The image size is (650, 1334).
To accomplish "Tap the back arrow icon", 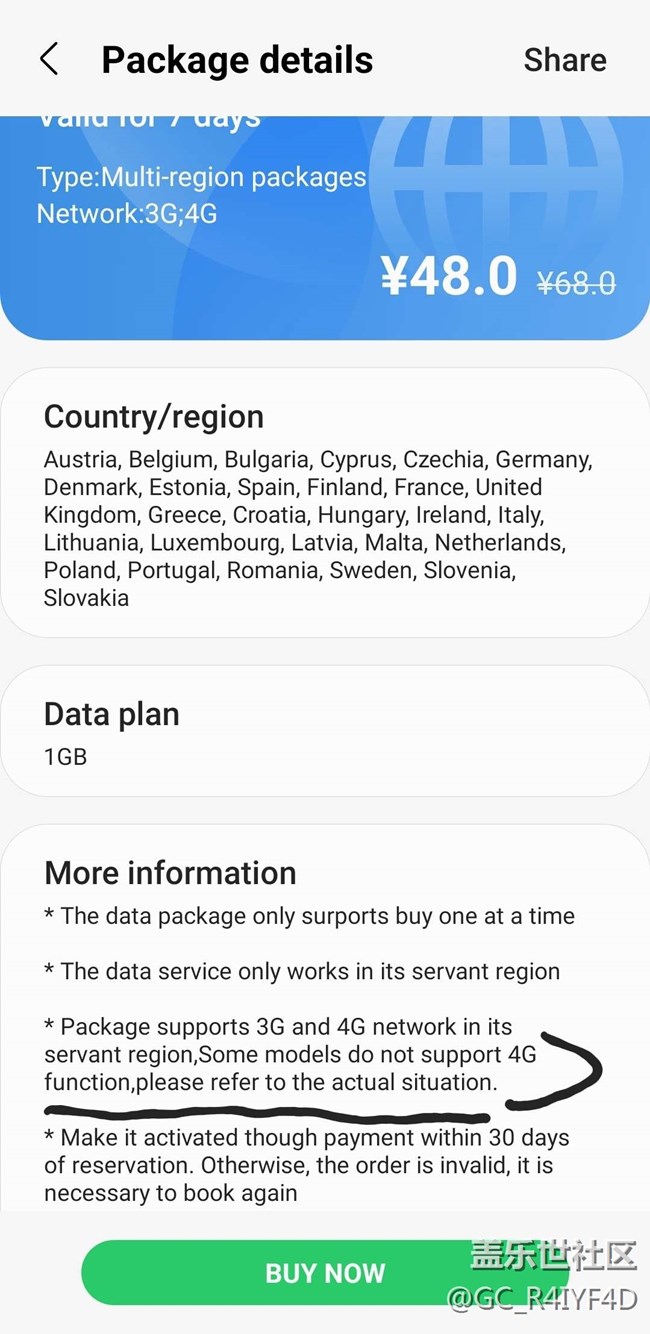I will tap(49, 60).
